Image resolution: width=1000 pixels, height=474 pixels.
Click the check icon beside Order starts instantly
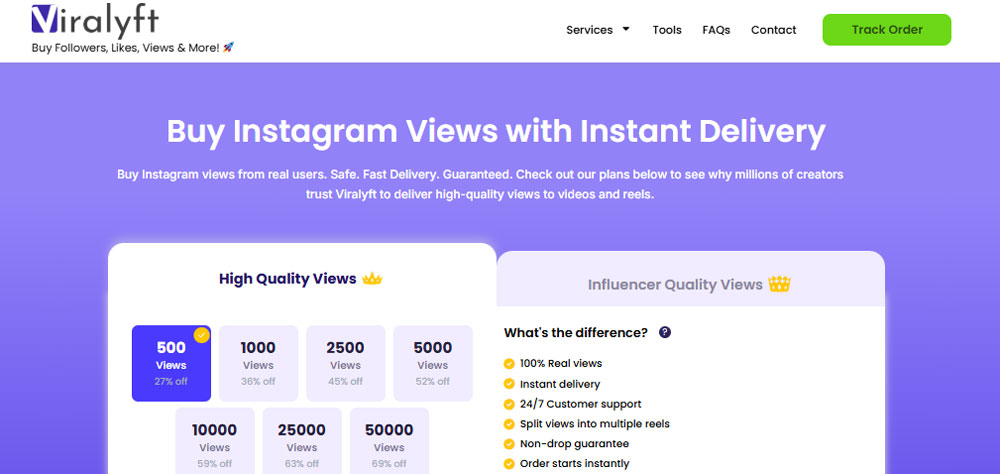509,464
